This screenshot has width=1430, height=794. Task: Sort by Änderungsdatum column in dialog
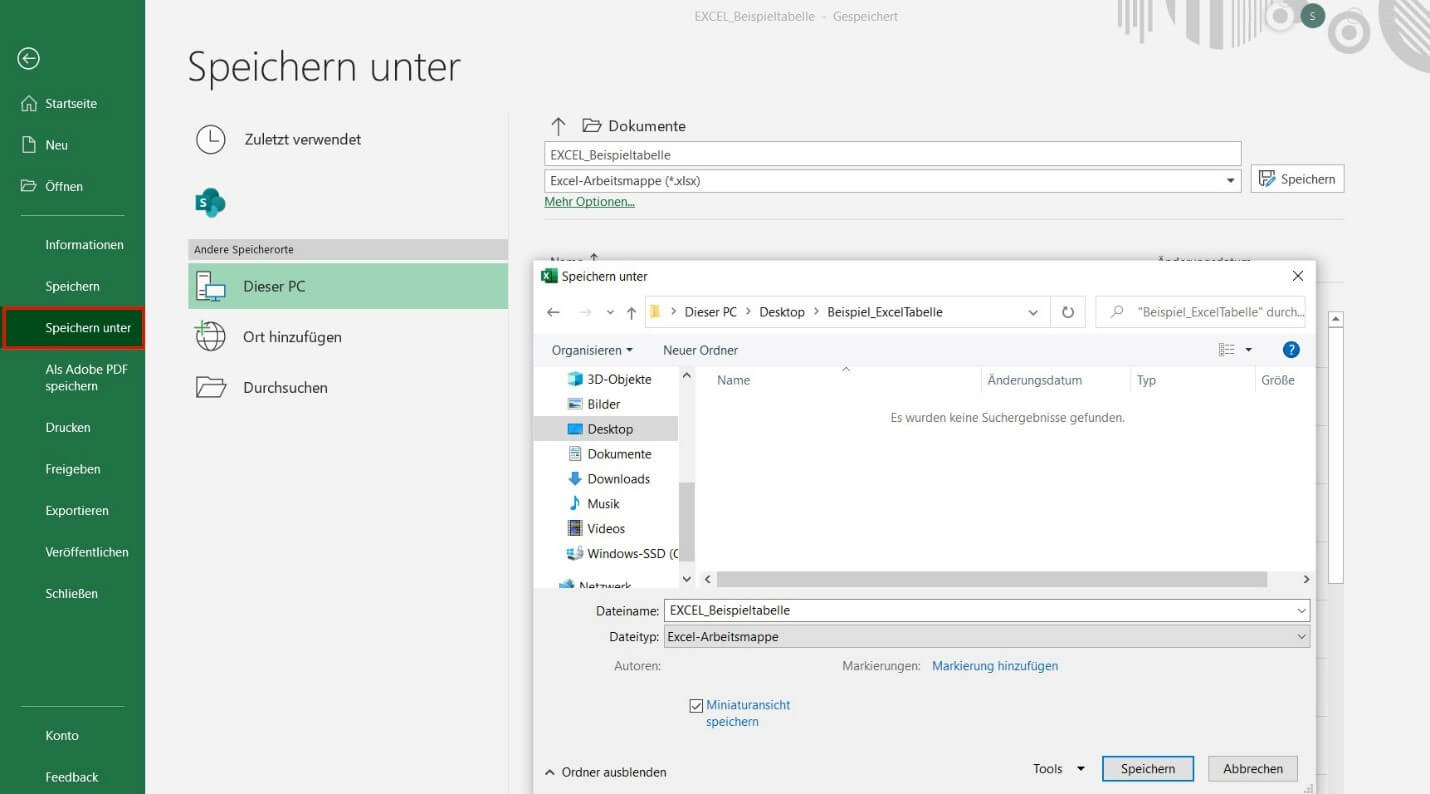1034,380
